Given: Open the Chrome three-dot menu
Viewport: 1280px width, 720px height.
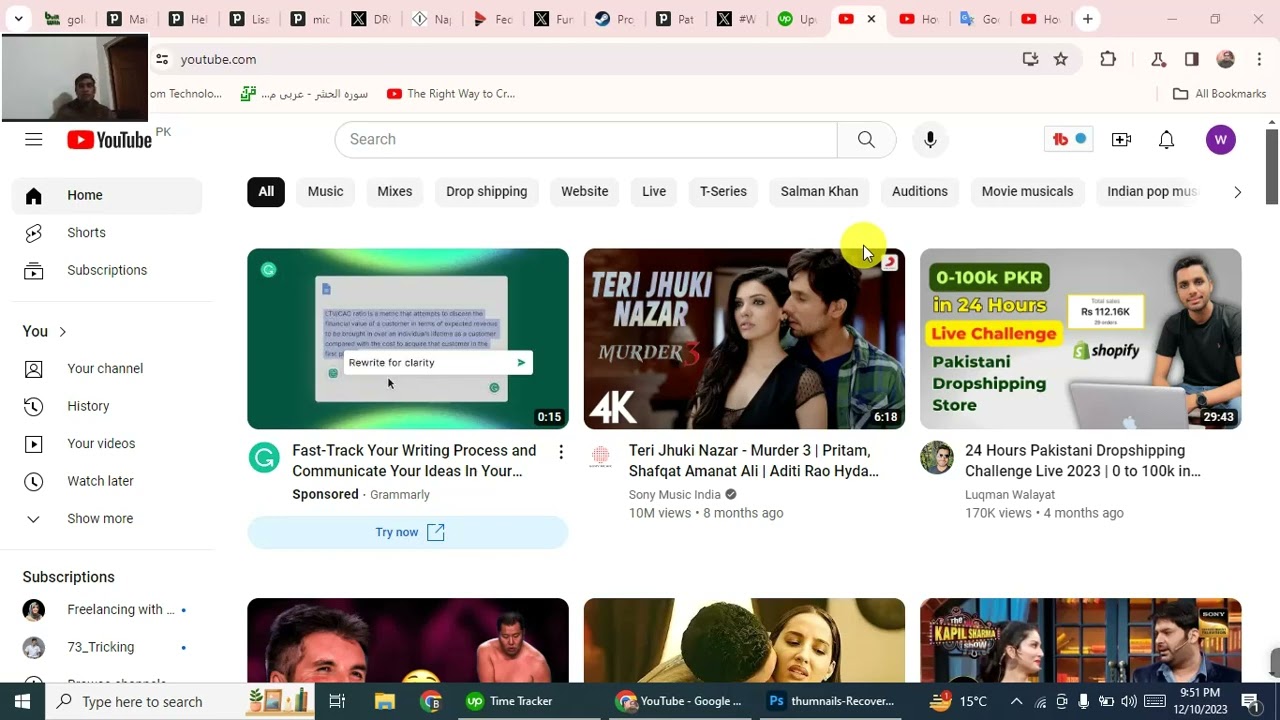Looking at the screenshot, I should click(x=1259, y=59).
